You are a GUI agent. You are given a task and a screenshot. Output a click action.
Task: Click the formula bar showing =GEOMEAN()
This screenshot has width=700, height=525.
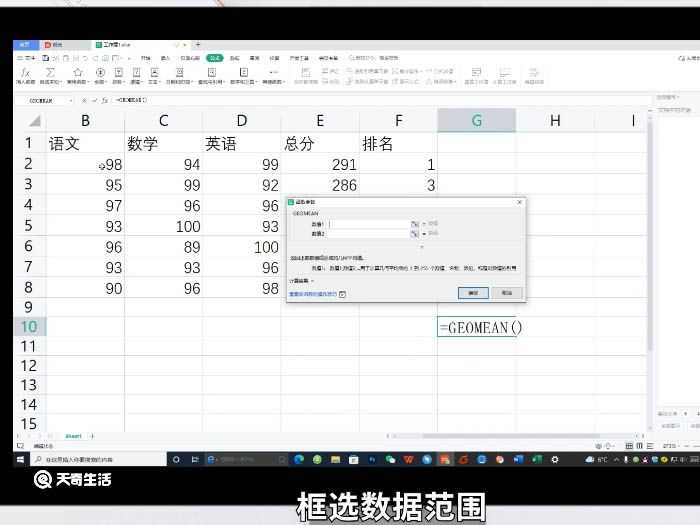point(379,100)
